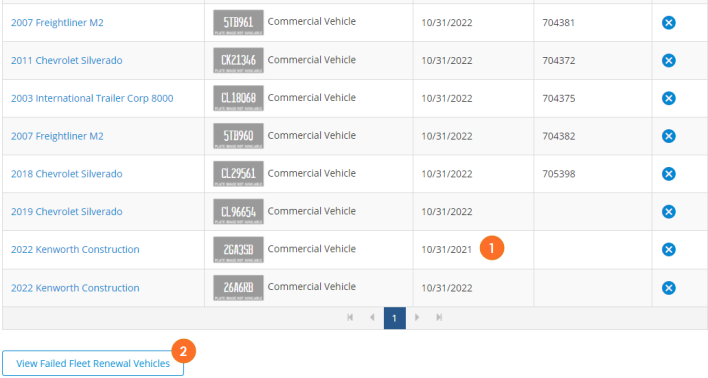708x378 pixels.
Task: Click the orange marker number 1 badge
Action: [x=492, y=248]
